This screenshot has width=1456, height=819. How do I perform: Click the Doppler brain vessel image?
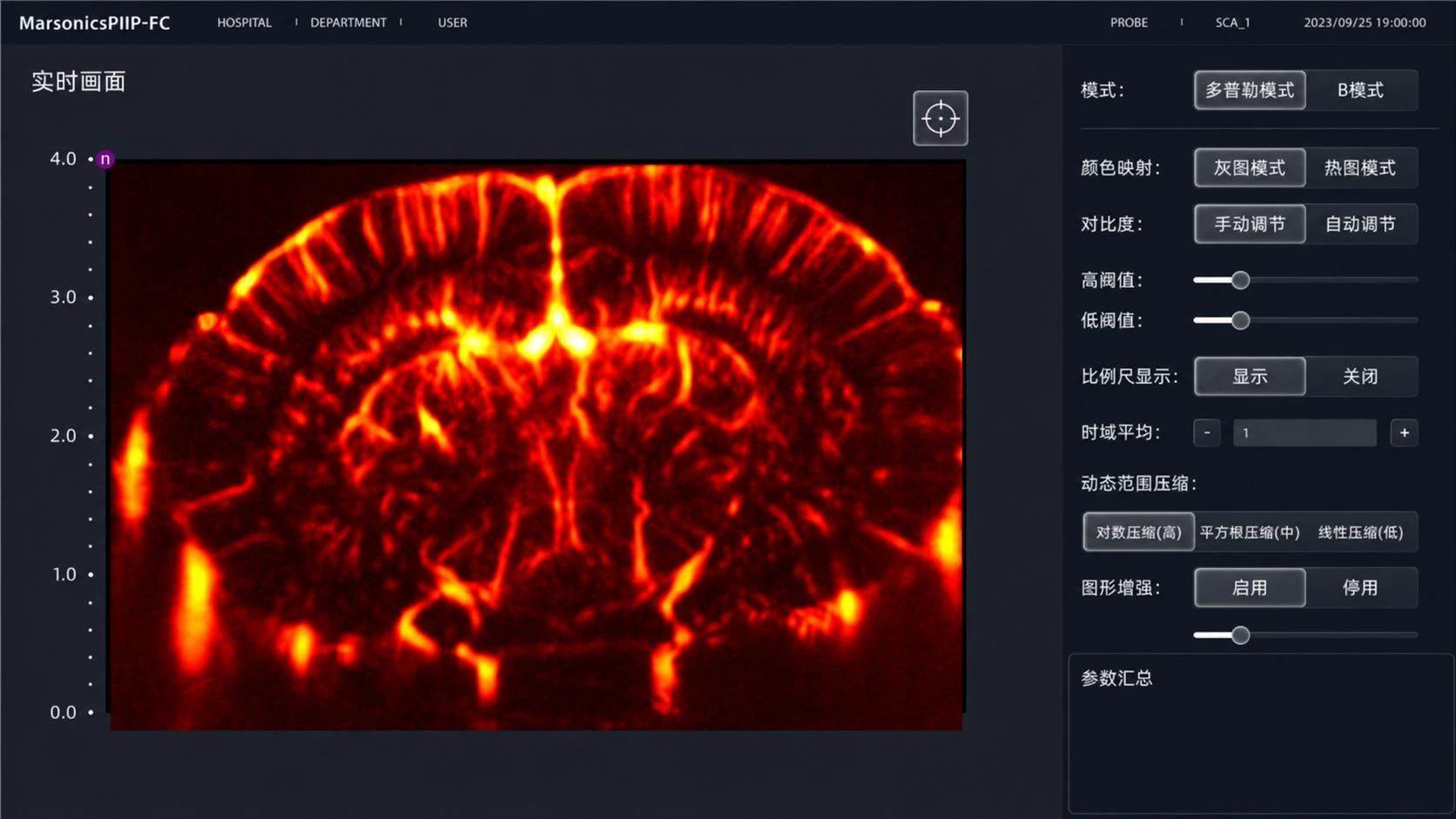[536, 445]
